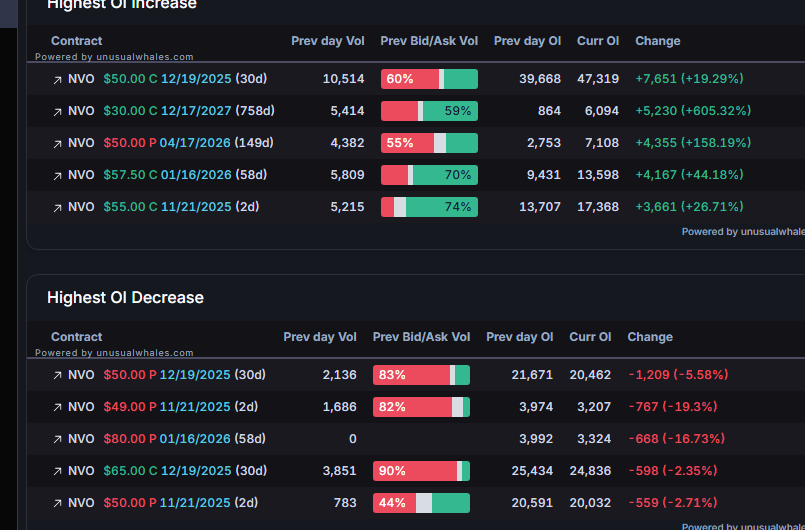Open arrow icon for NVO $50.00 P 12/19/2025
Viewport: 805px width, 530px height.
point(57,375)
